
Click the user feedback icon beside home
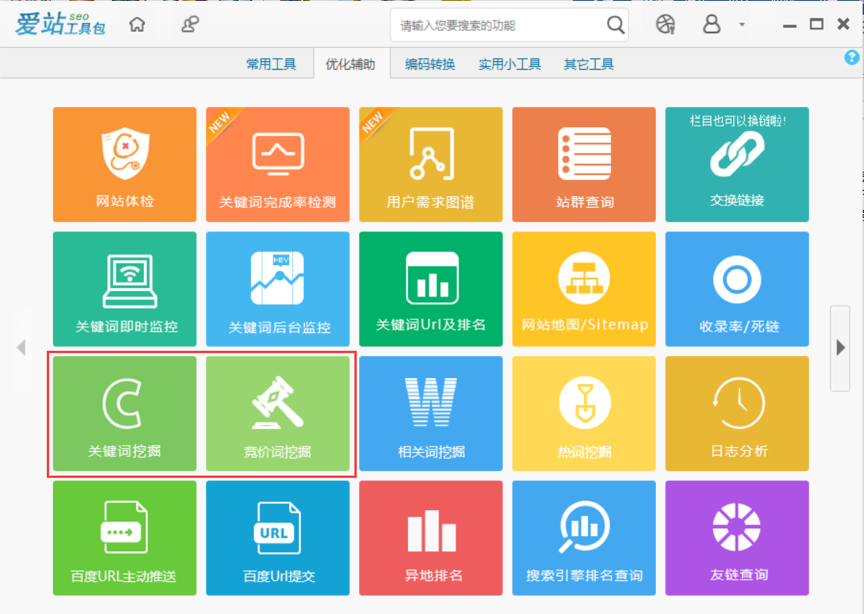coord(190,24)
